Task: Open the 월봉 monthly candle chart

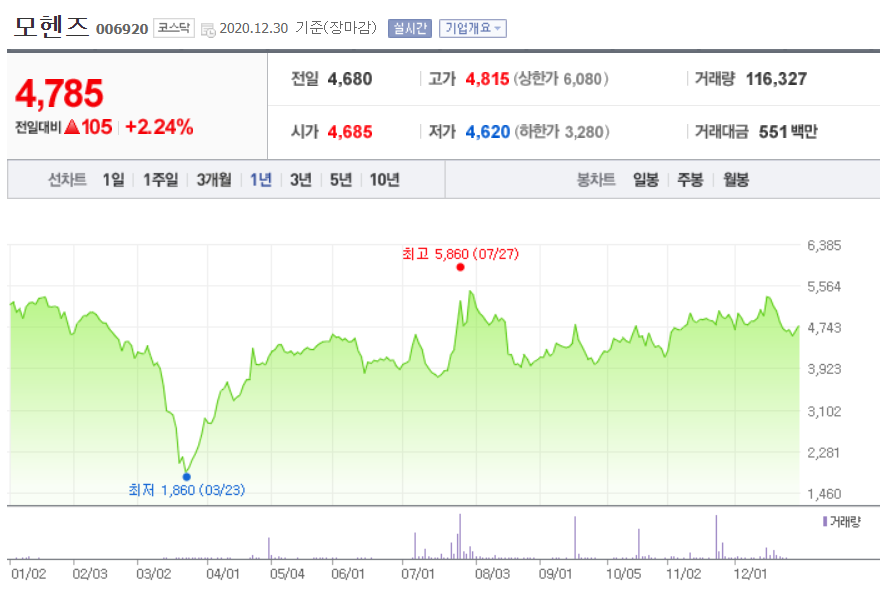Action: pos(736,180)
